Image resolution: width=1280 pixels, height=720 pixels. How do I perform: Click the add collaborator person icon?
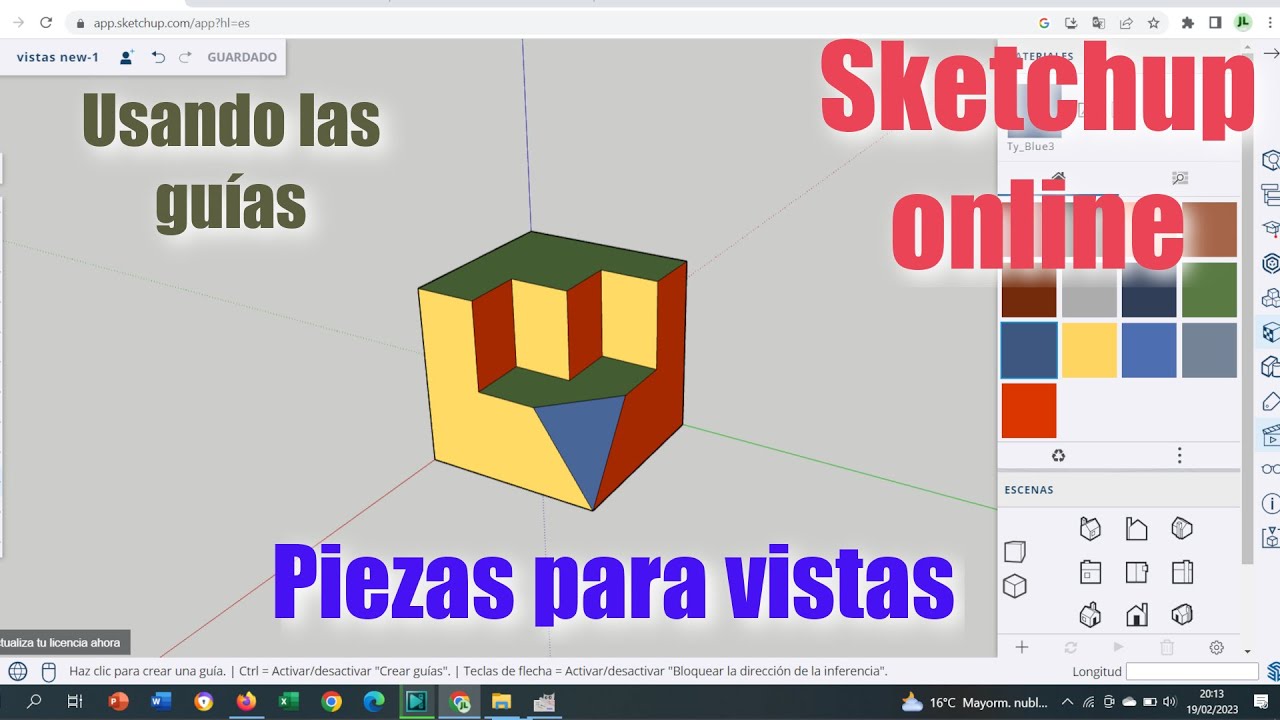pyautogui.click(x=127, y=57)
